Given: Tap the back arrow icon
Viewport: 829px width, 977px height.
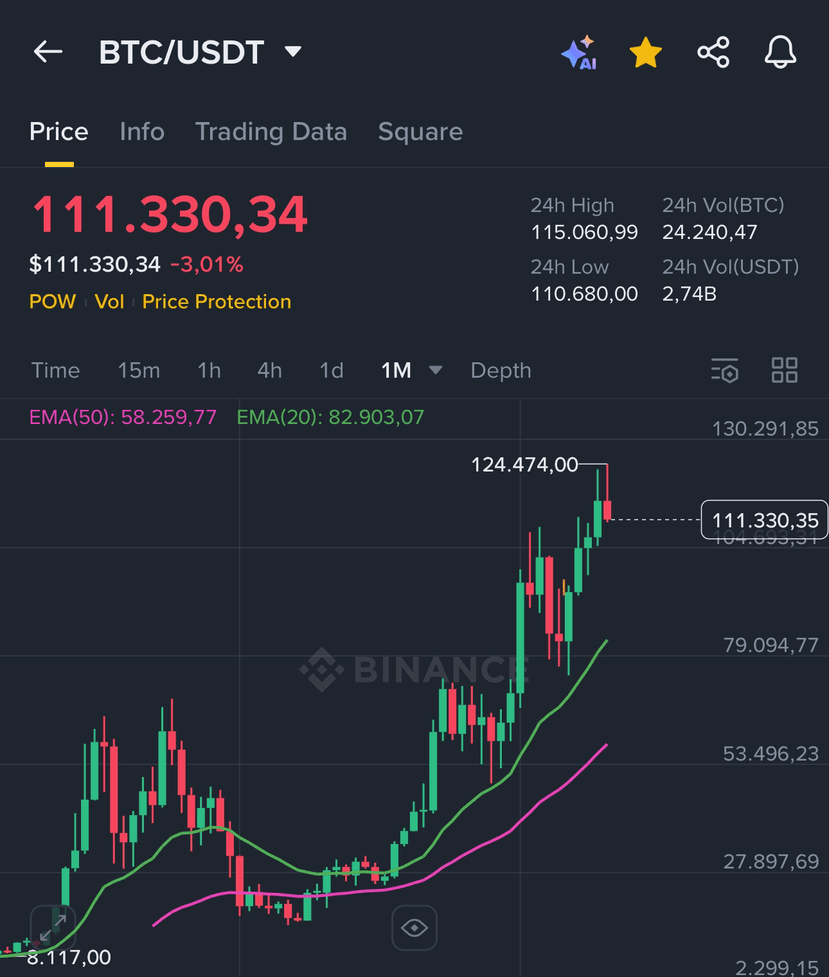Looking at the screenshot, I should pos(48,52).
